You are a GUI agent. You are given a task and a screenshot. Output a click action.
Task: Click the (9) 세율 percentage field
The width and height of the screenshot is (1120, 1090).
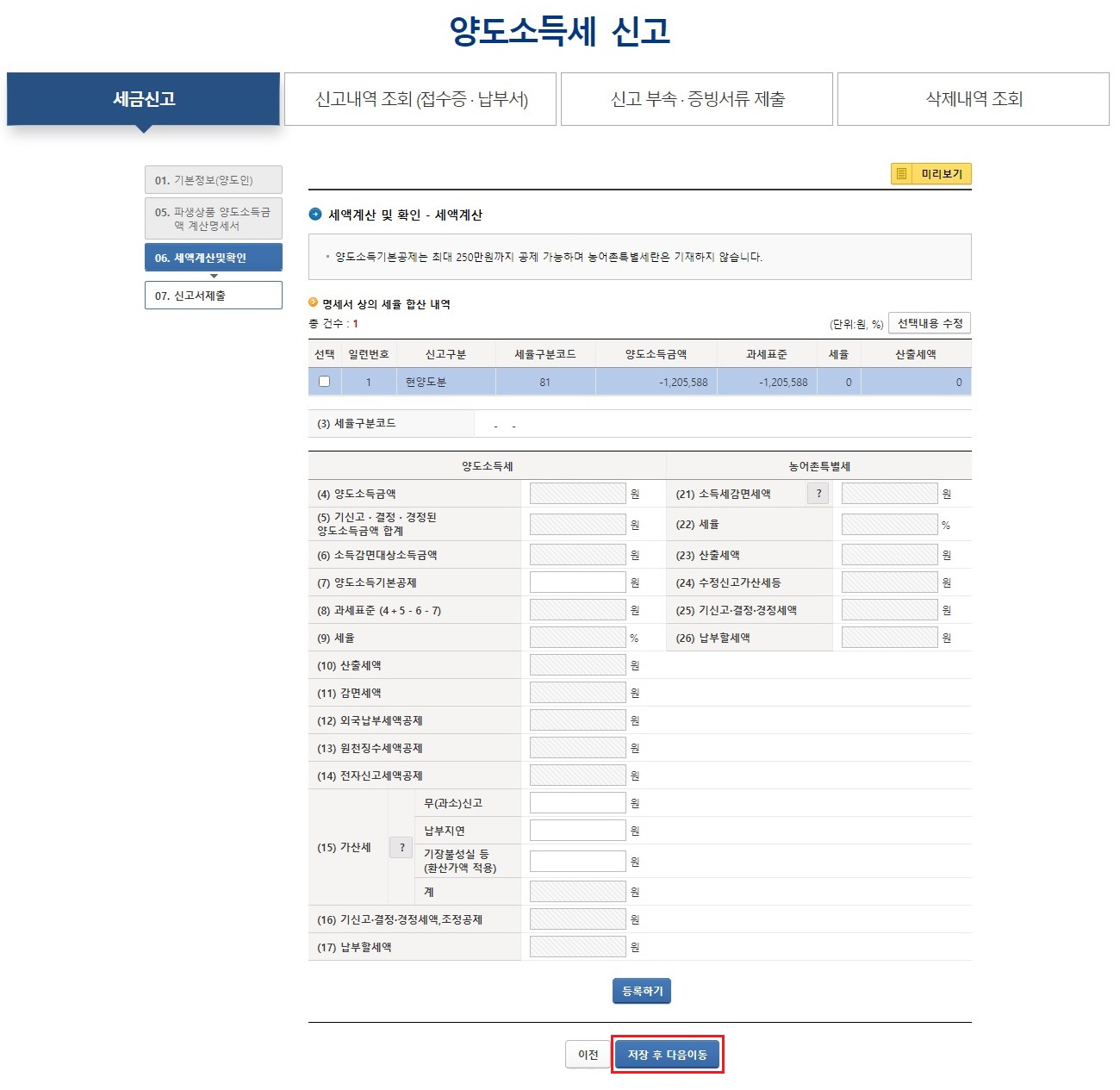(578, 638)
